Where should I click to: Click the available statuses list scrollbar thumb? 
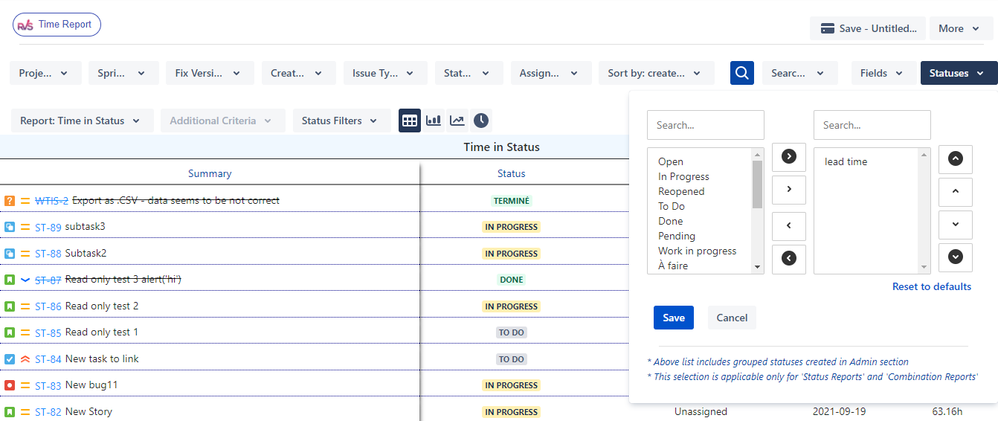(x=757, y=185)
